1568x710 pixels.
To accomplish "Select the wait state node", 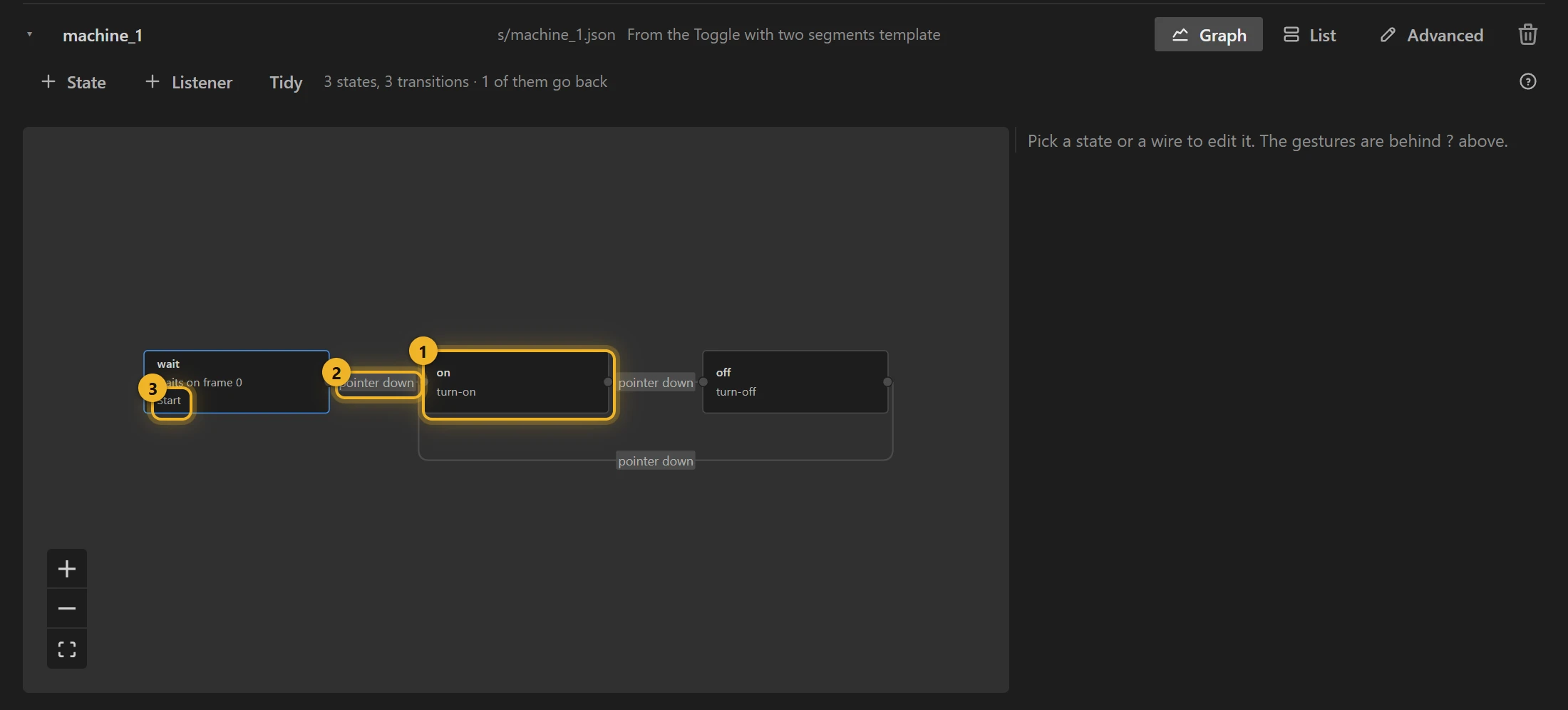I will [237, 382].
